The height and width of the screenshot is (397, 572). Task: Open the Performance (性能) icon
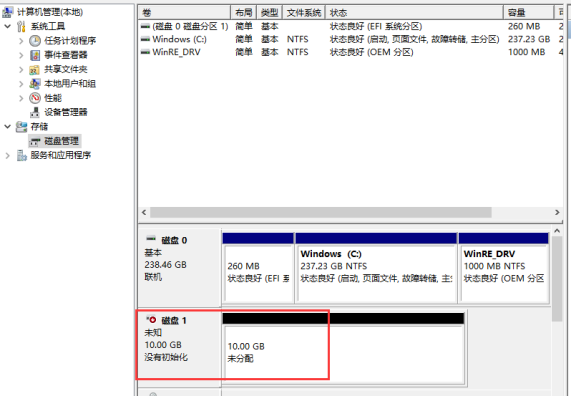tap(35, 98)
